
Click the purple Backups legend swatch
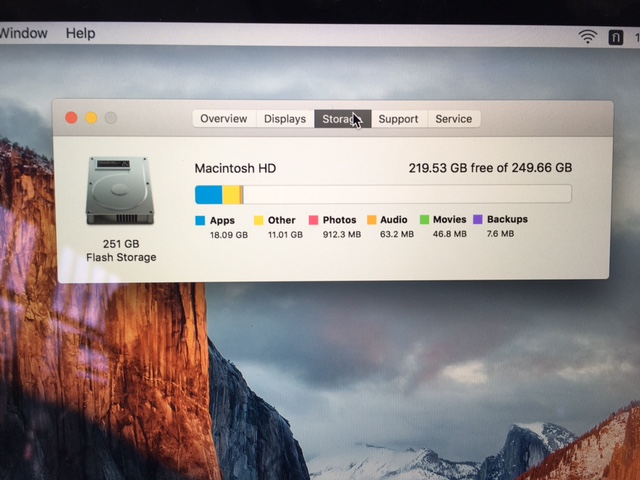(478, 219)
